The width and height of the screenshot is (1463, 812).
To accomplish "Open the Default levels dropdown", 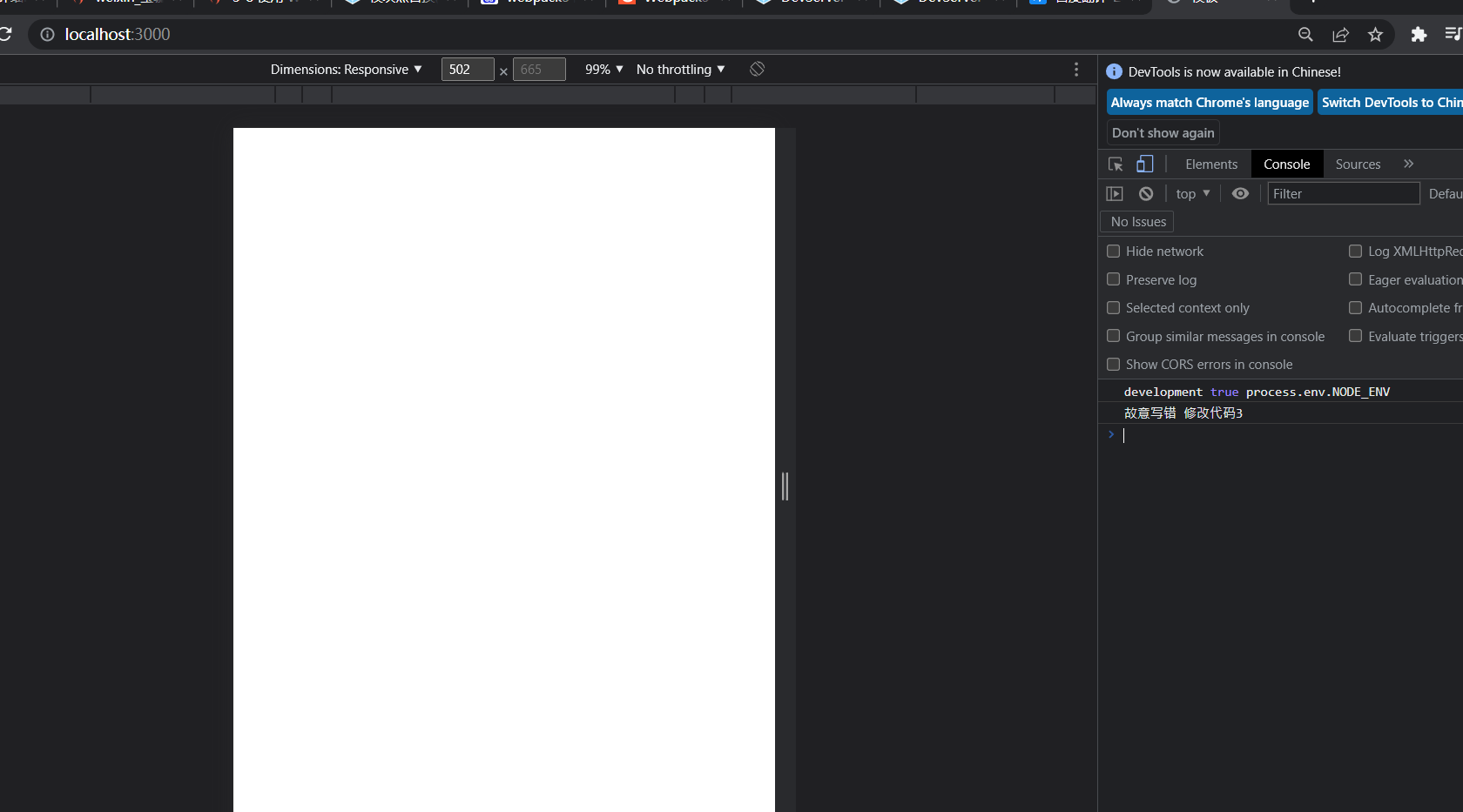I will tap(1446, 193).
